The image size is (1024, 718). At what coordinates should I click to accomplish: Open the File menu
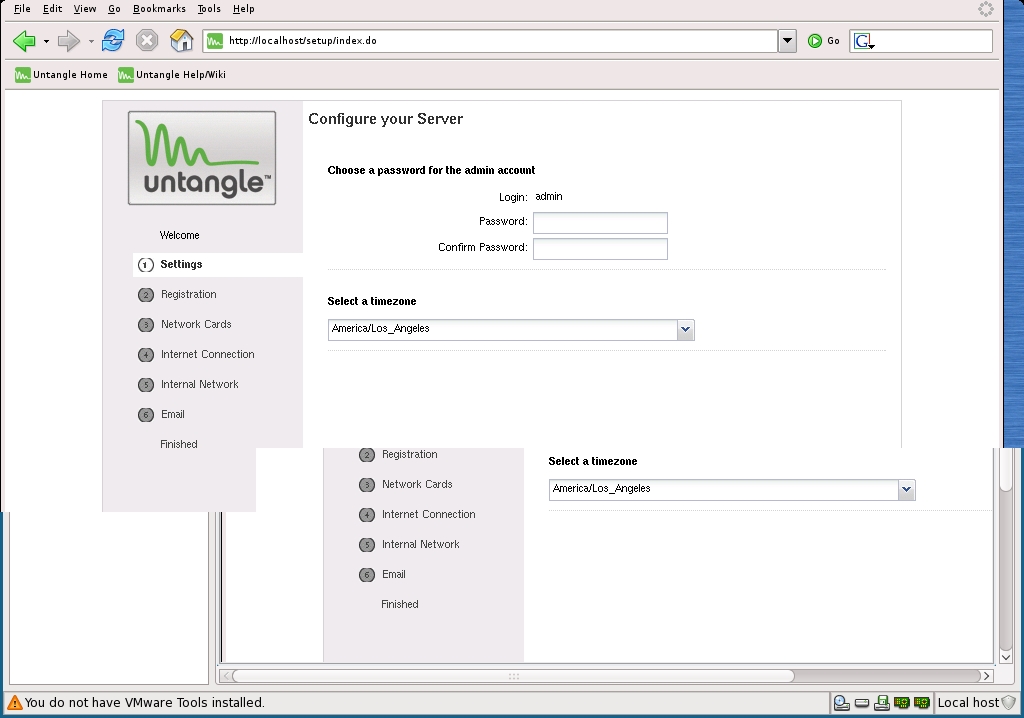pyautogui.click(x=22, y=8)
